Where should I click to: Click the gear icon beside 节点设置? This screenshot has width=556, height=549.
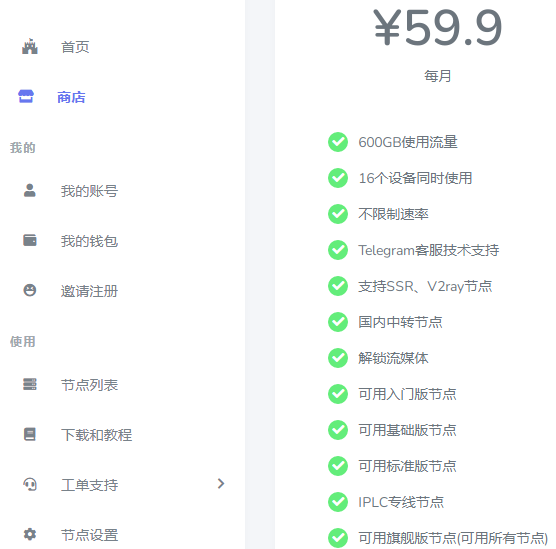click(30, 534)
